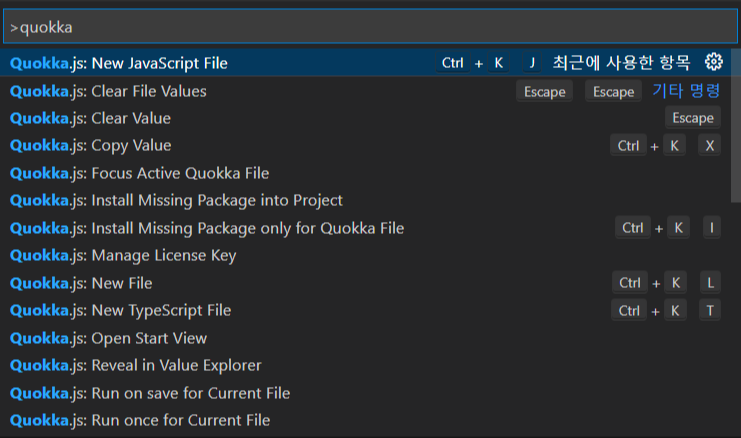The width and height of the screenshot is (741, 438).
Task: Click the gear icon on New JavaScript File row
Action: point(713,62)
